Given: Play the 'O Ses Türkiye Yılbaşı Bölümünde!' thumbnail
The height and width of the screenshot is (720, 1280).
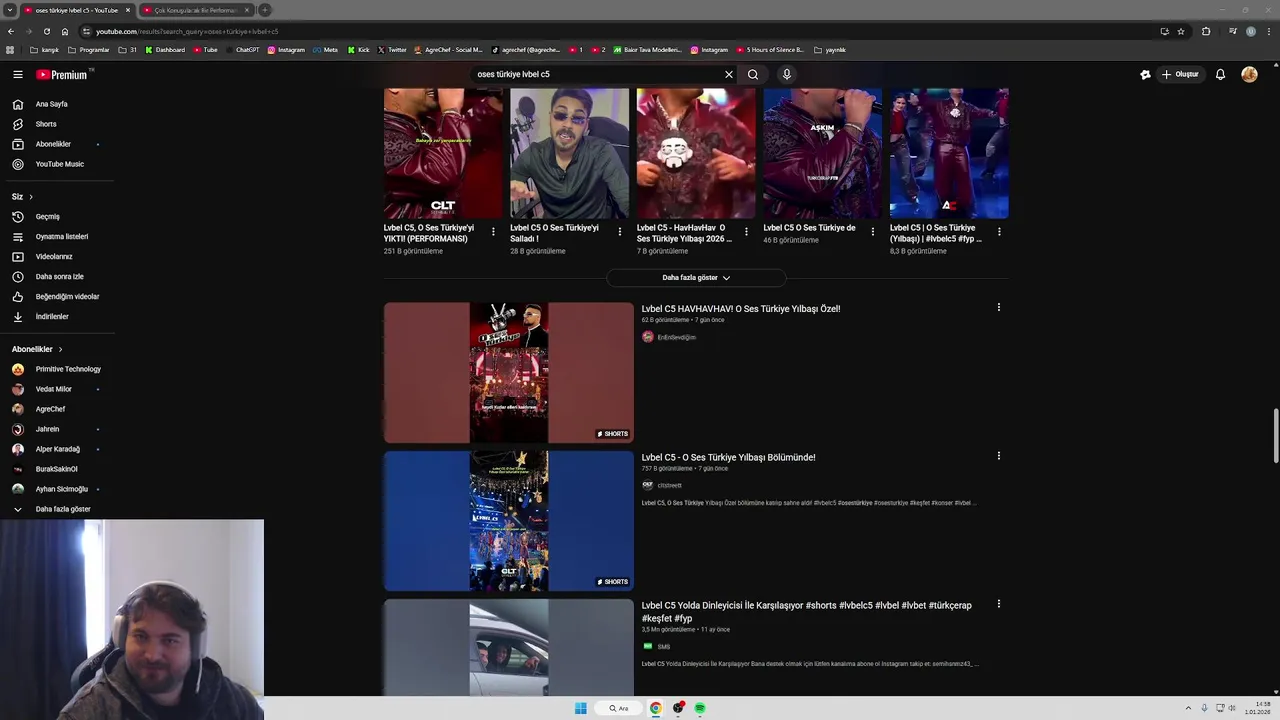Looking at the screenshot, I should point(509,521).
